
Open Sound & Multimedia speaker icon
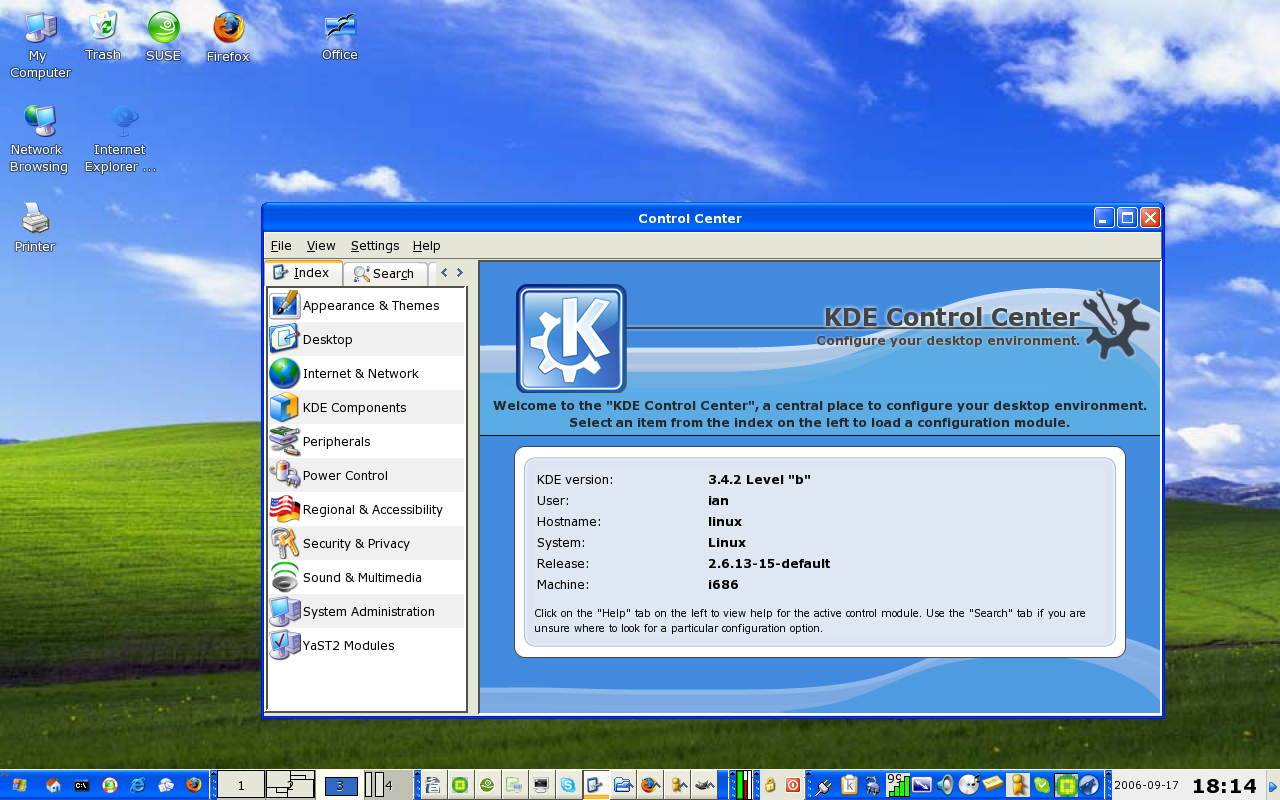pyautogui.click(x=284, y=577)
